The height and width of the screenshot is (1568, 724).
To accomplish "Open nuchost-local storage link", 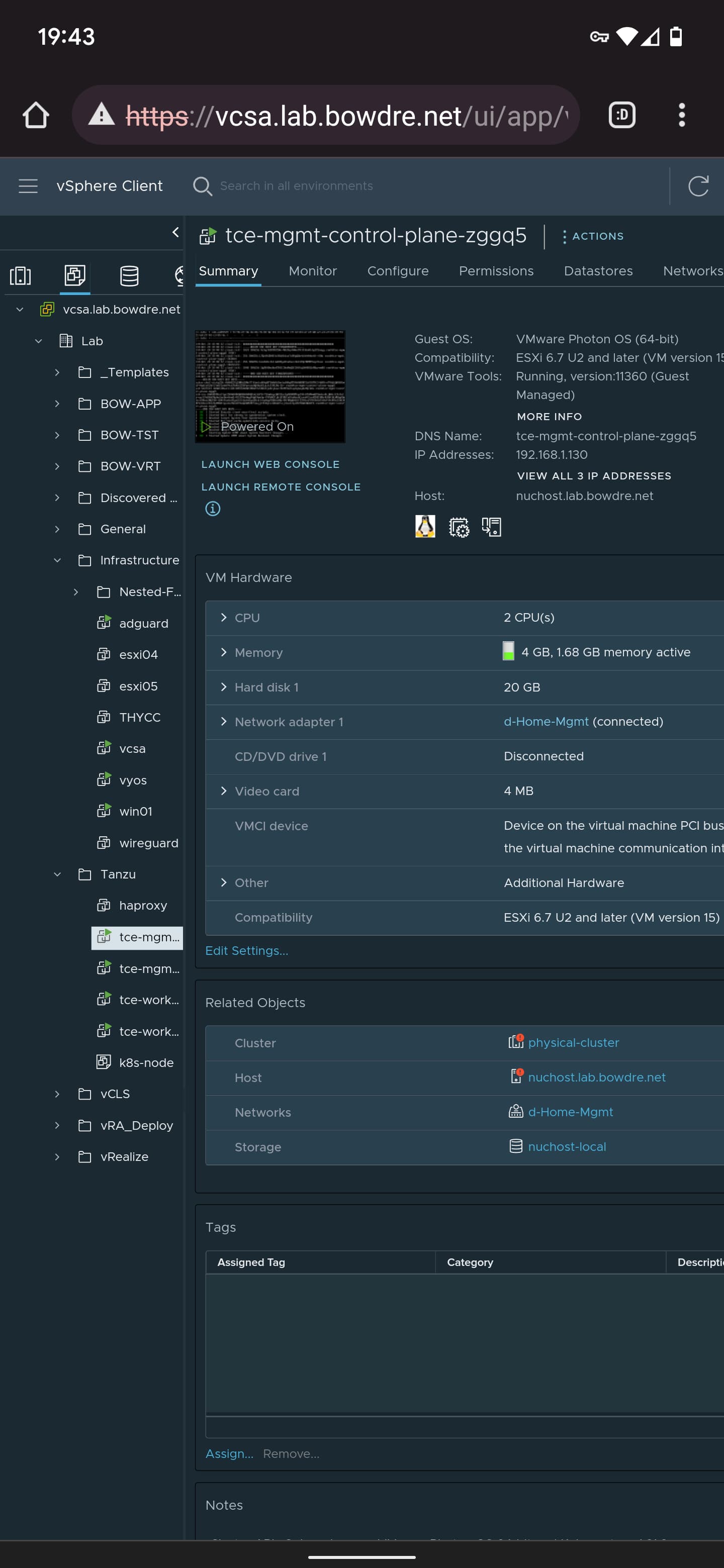I will [x=567, y=1146].
